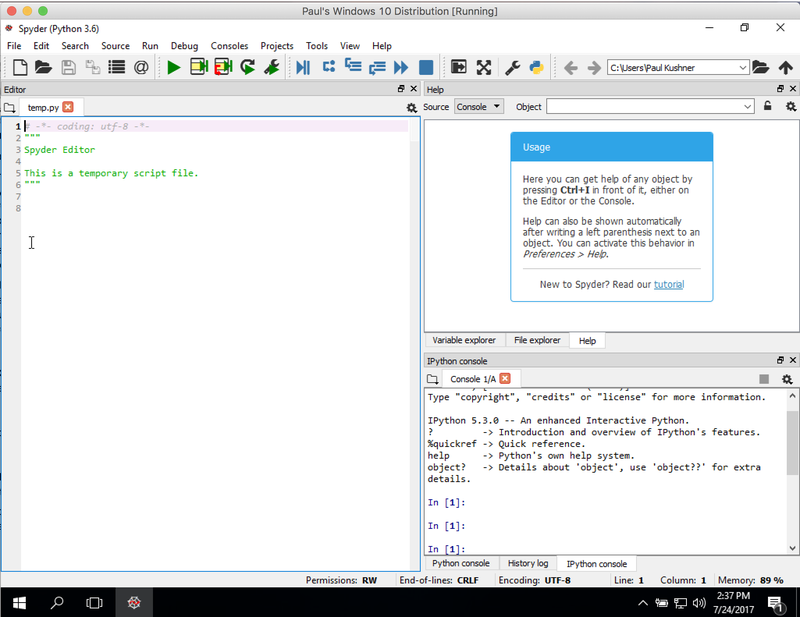Change to parent directory up arrow
800x617 pixels.
786,67
